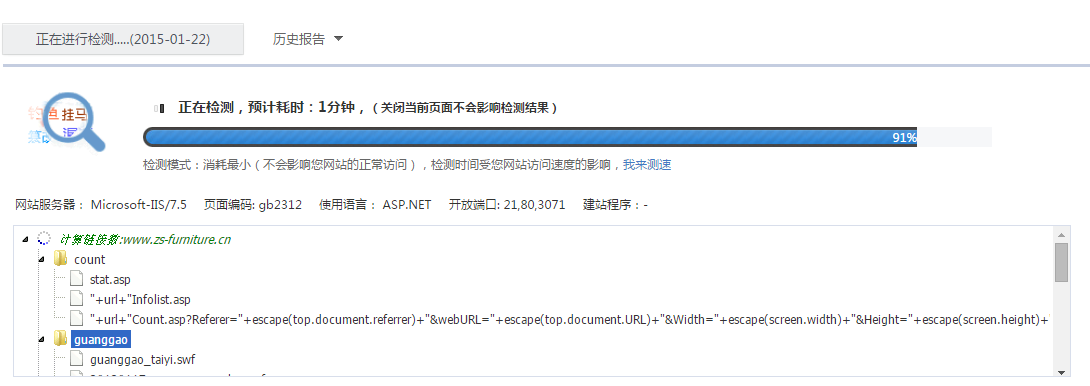Image resolution: width=1090 pixels, height=386 pixels.
Task: Click the loading spinner icon beside the root node
Action: [44, 239]
